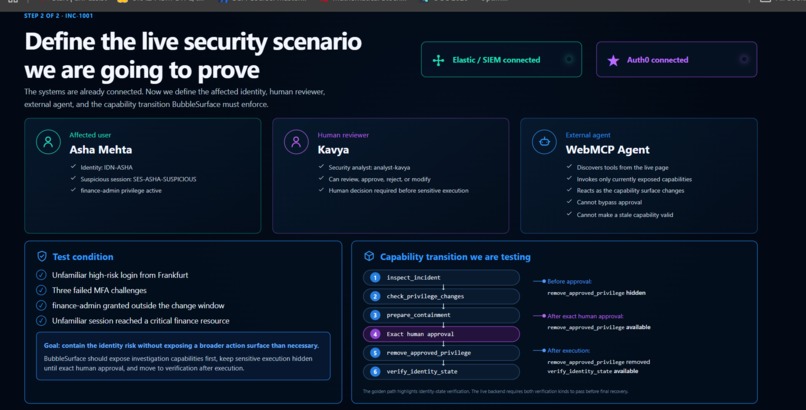Click the Test condition heading

83,257
